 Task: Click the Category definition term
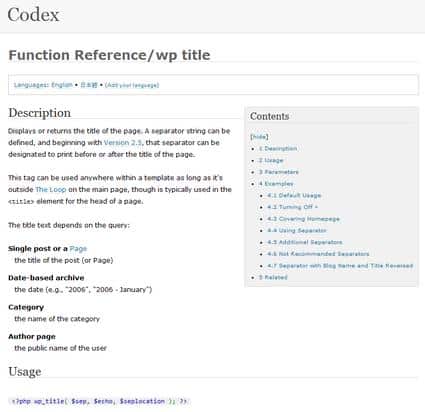(26, 307)
